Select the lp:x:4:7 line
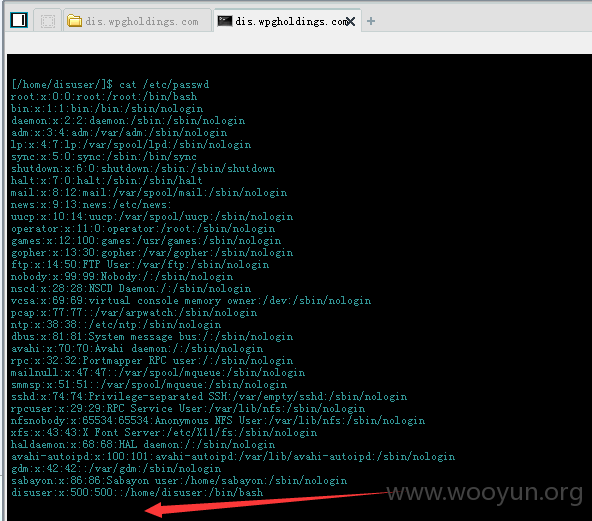Screen dimensions: 592x521 (x=131, y=145)
